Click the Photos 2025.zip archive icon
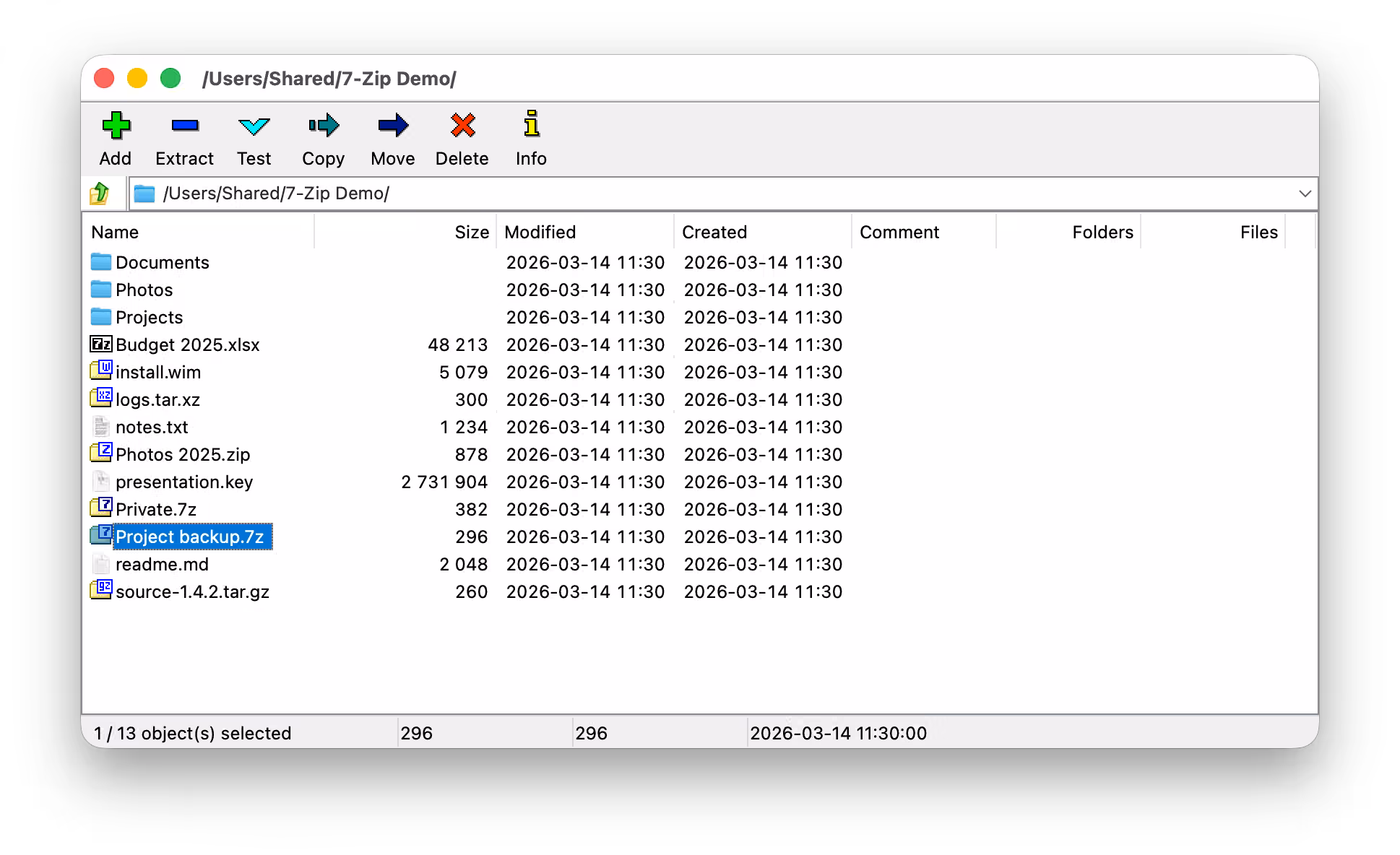Screen dimensions: 1400x855 point(101,453)
